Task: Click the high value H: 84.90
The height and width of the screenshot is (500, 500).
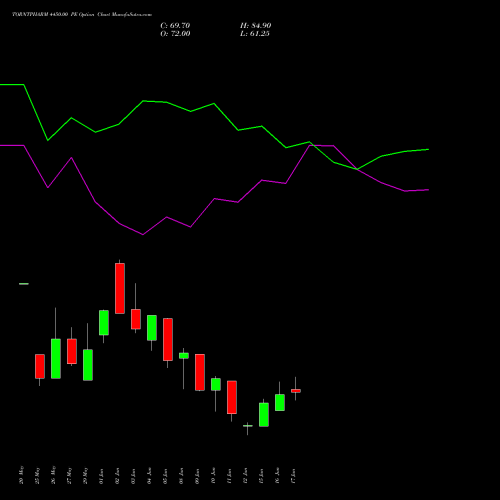Action: [255, 26]
